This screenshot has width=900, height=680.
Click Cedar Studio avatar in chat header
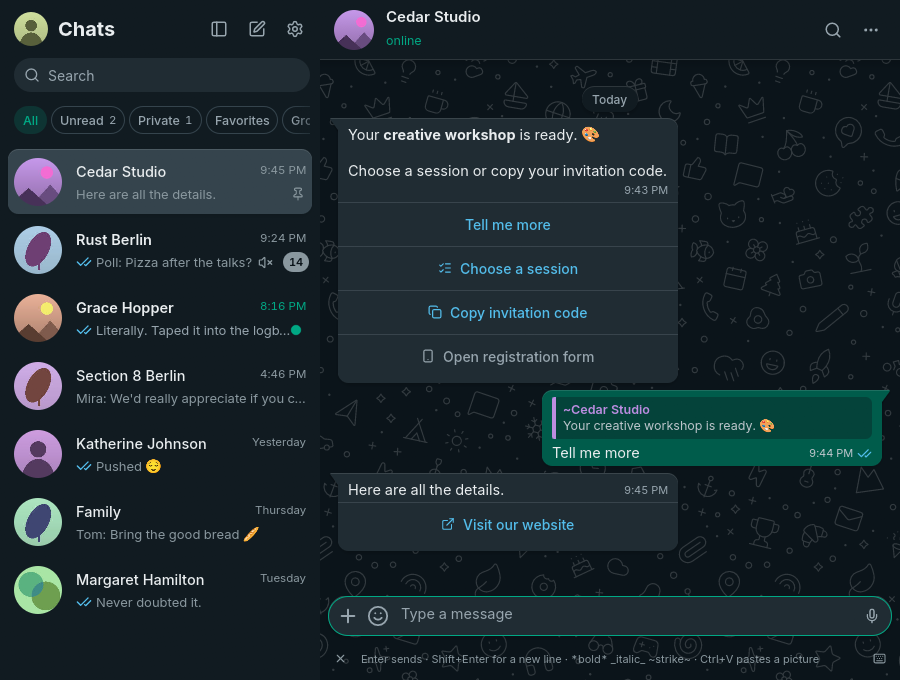(x=354, y=30)
